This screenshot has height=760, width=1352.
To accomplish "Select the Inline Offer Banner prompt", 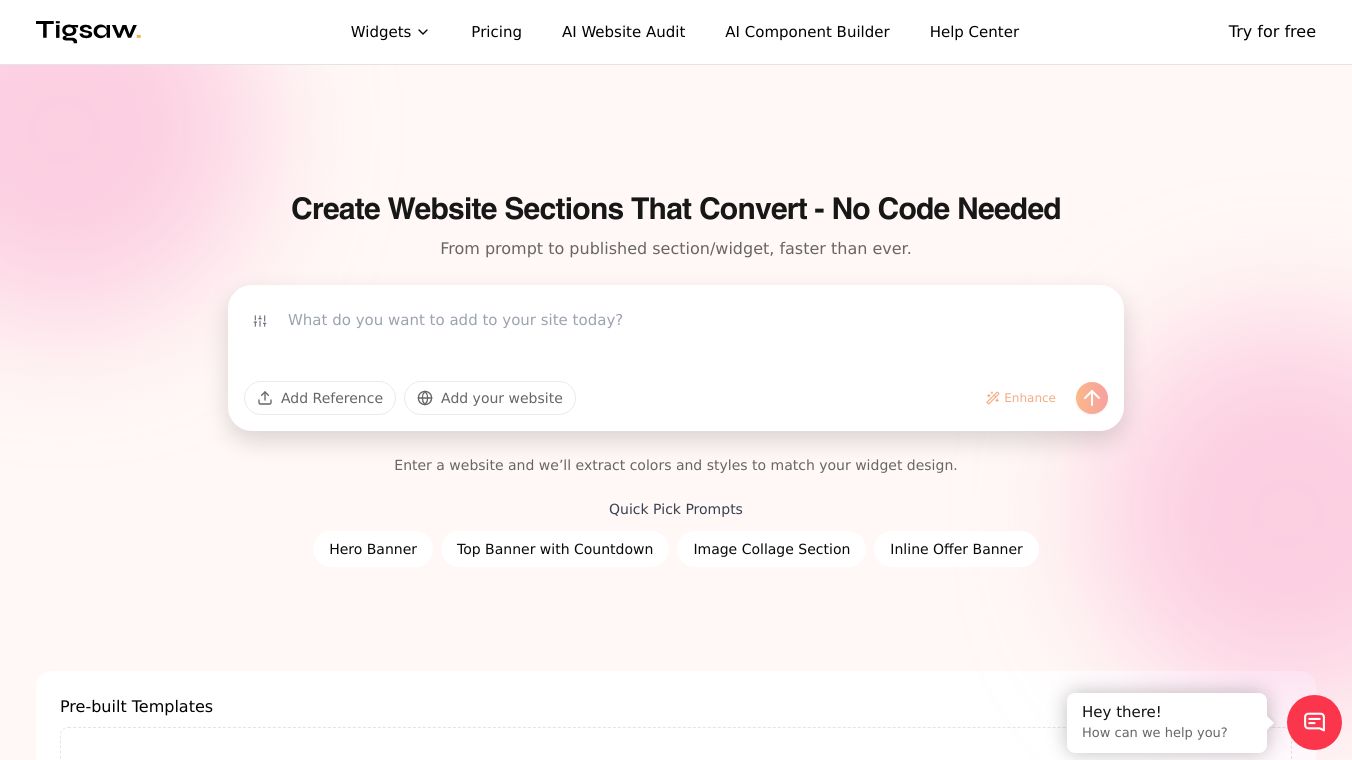I will [x=956, y=549].
